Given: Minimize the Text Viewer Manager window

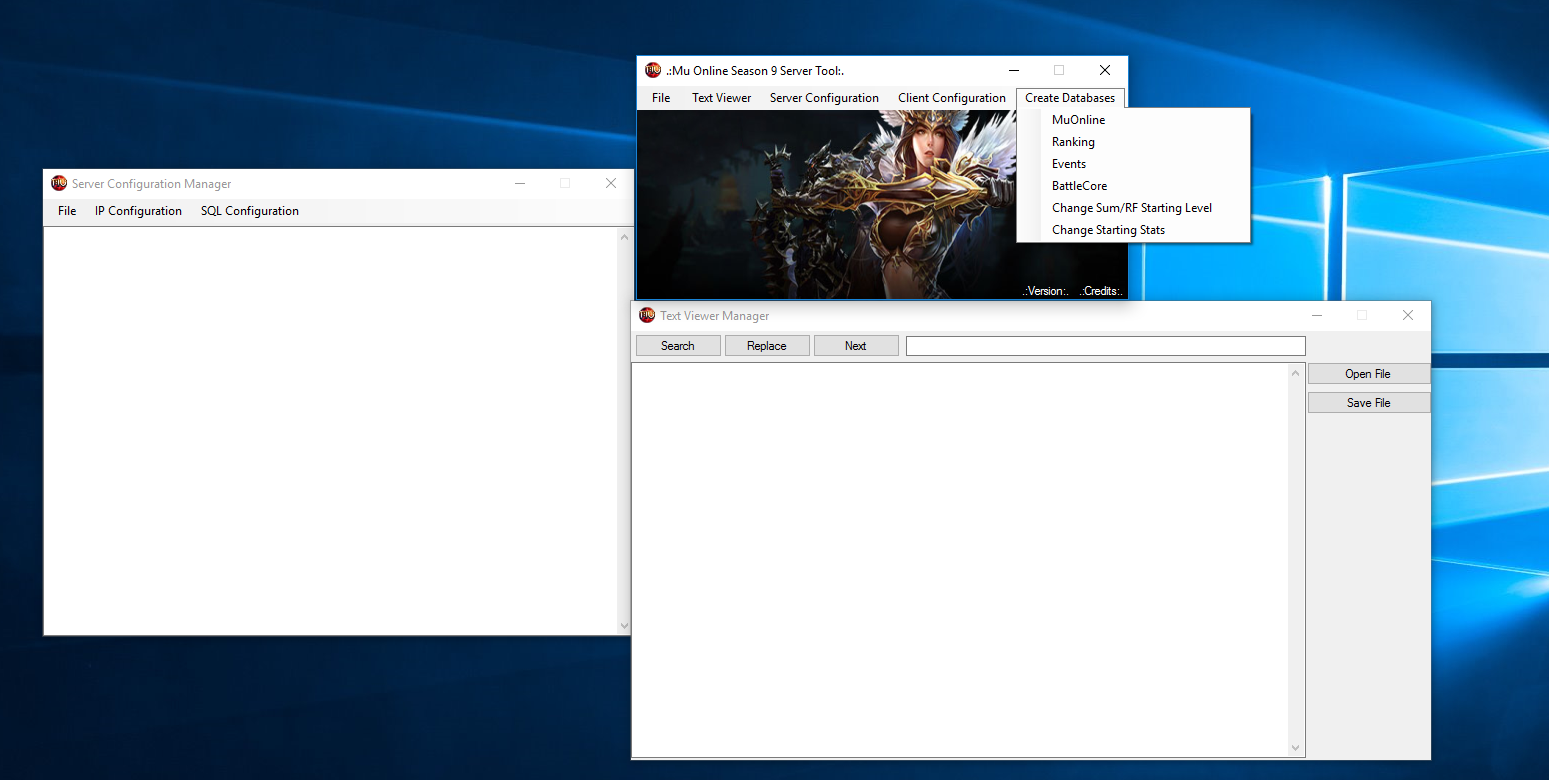Looking at the screenshot, I should (x=1317, y=315).
